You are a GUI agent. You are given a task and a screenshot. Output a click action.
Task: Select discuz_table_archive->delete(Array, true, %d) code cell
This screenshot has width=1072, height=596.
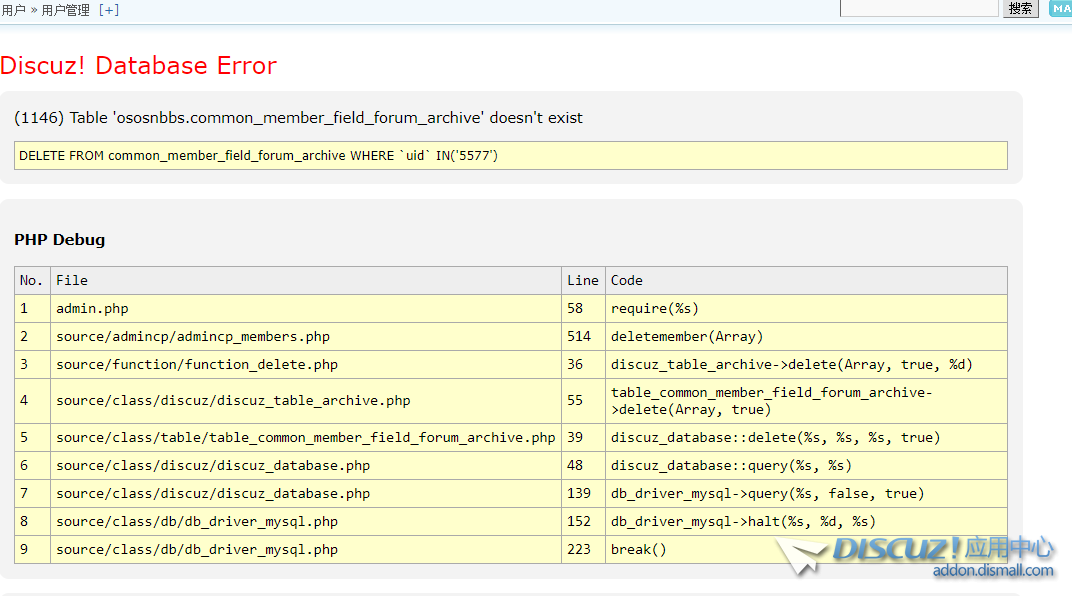coord(806,364)
